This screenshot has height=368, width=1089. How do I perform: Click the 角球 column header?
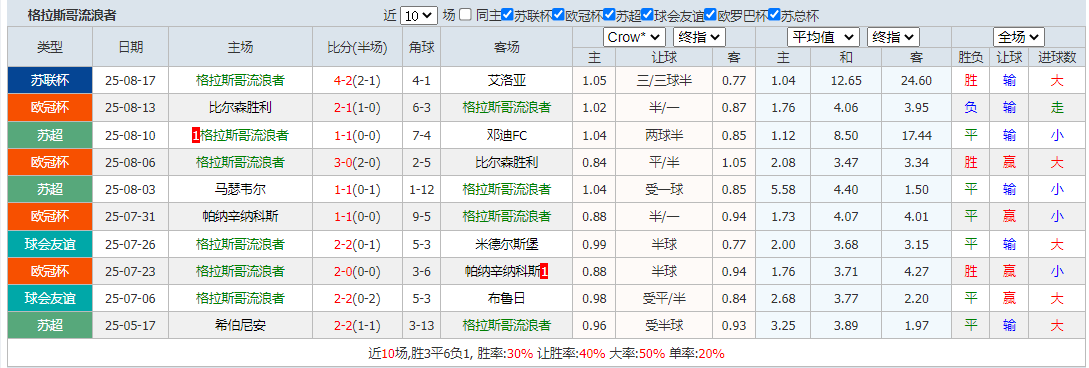click(x=421, y=47)
